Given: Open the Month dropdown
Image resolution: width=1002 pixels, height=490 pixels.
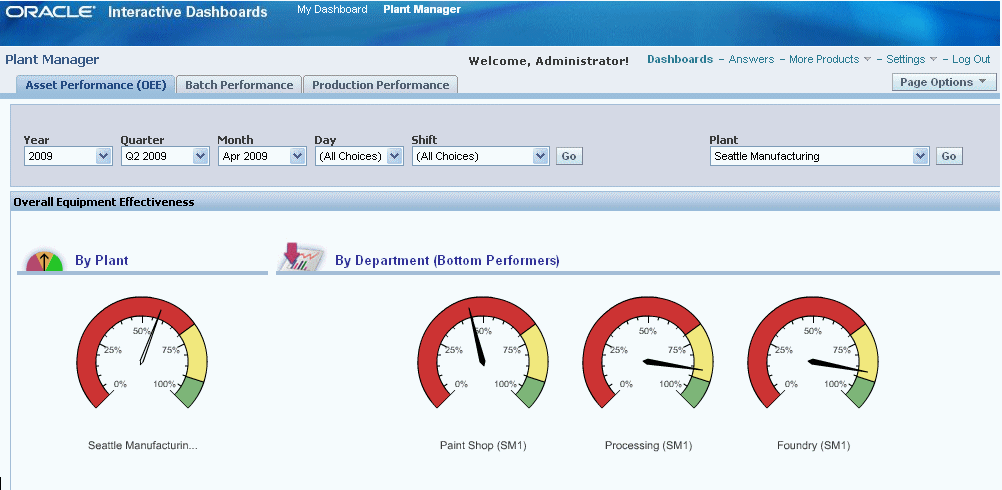Looking at the screenshot, I should coord(262,157).
